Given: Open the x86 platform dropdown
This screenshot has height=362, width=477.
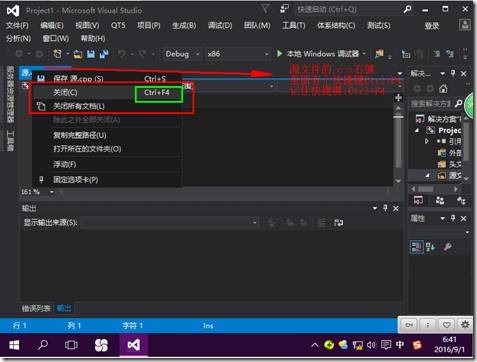Looking at the screenshot, I should pyautogui.click(x=267, y=54).
